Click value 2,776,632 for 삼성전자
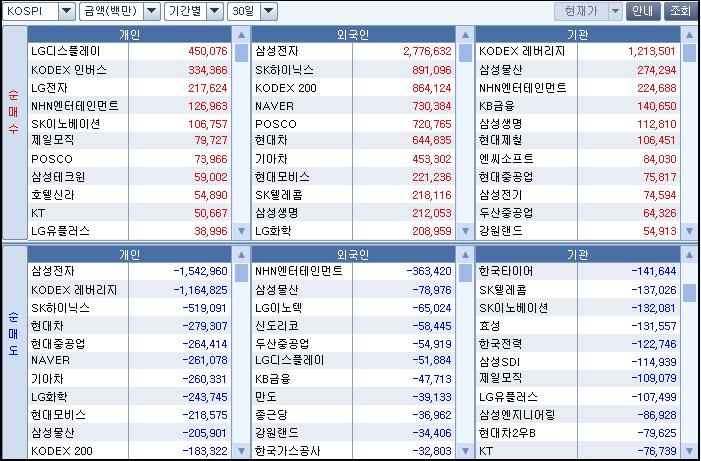The height and width of the screenshot is (461, 701). 427,51
